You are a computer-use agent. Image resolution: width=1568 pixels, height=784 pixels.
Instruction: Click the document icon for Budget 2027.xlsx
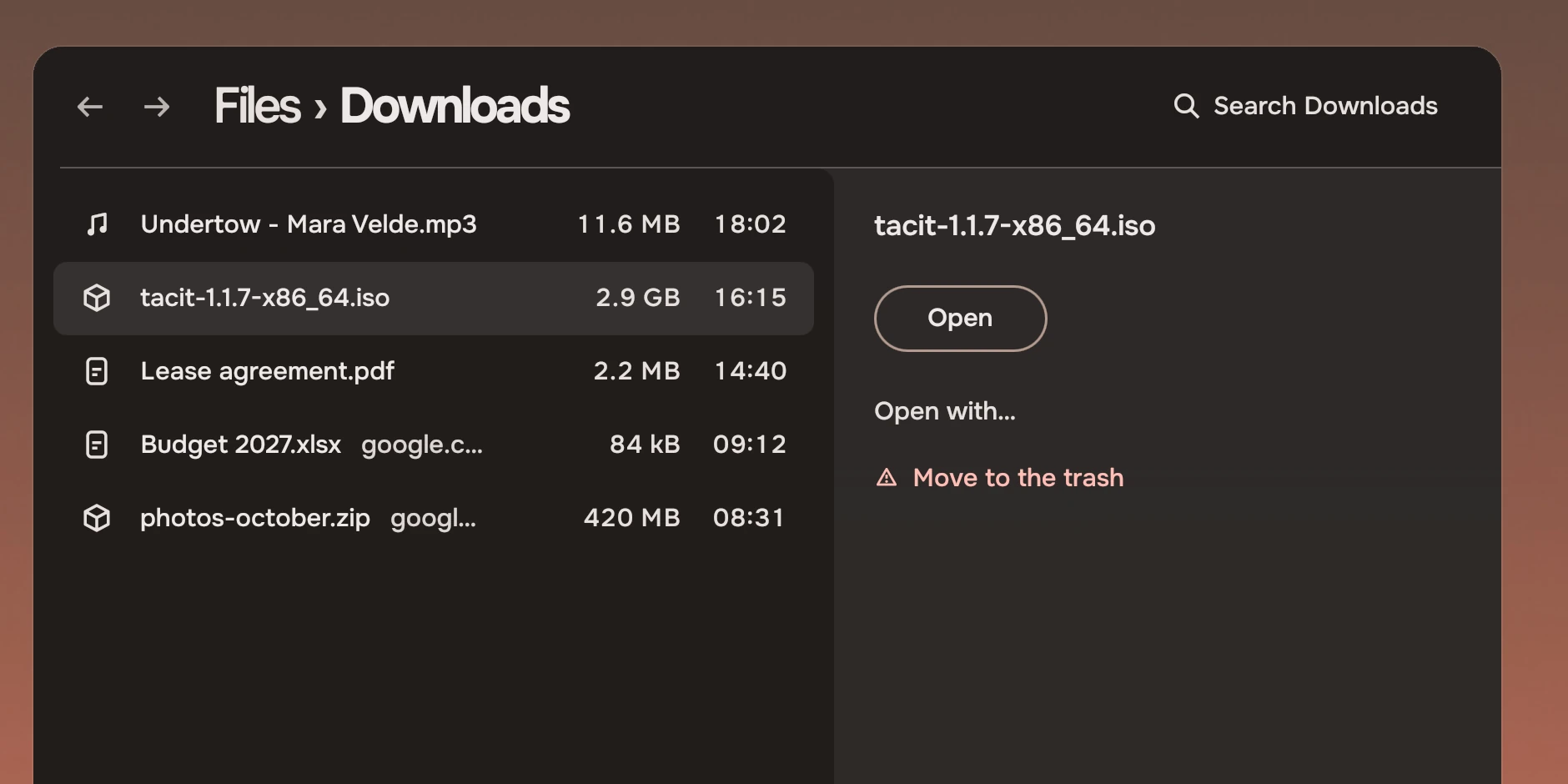coord(97,445)
